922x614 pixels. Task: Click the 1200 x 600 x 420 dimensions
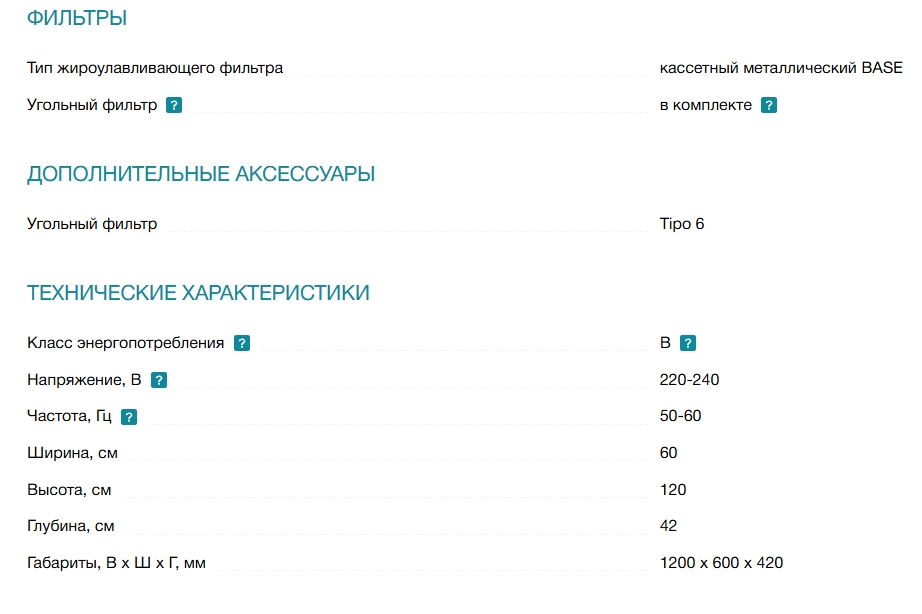pos(721,563)
